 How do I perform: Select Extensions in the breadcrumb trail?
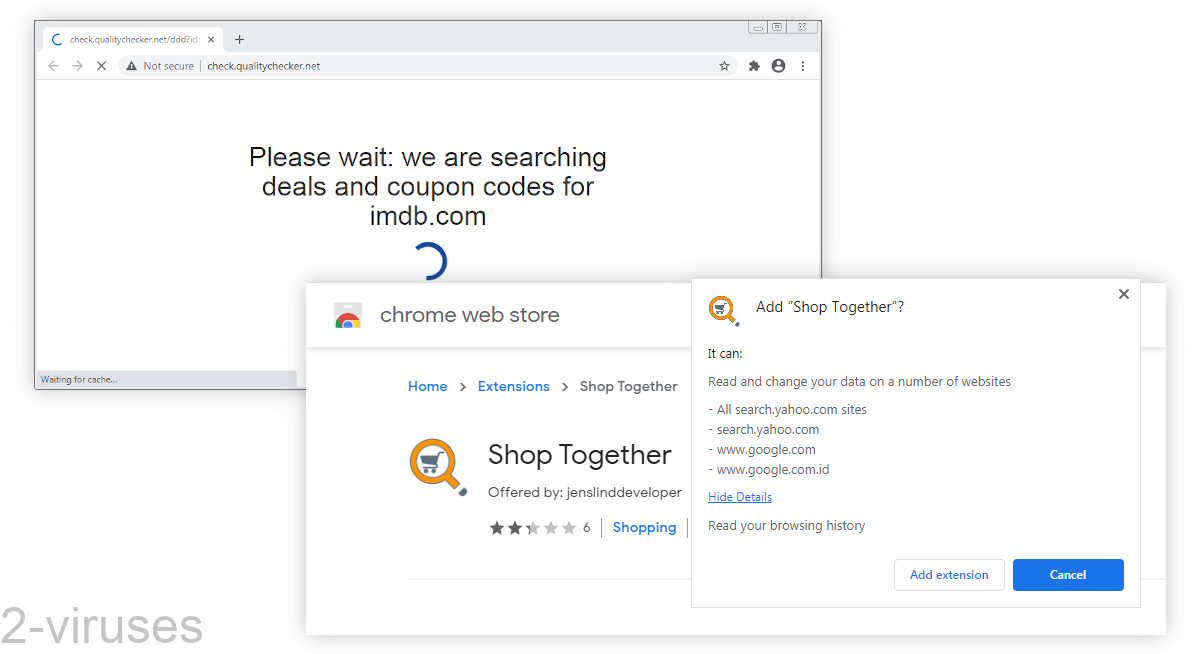point(513,386)
